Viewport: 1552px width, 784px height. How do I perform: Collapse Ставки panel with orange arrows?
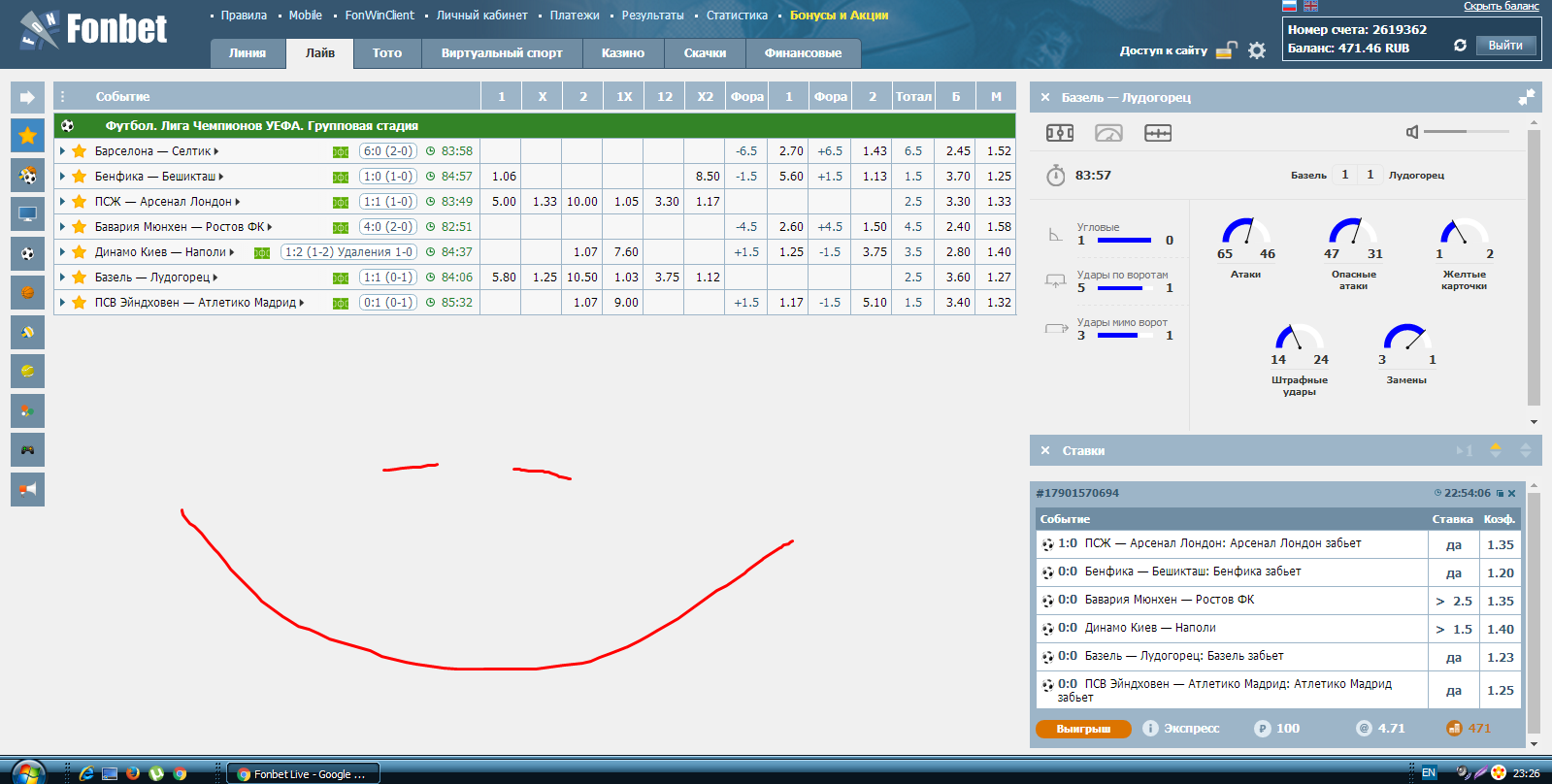(1496, 450)
